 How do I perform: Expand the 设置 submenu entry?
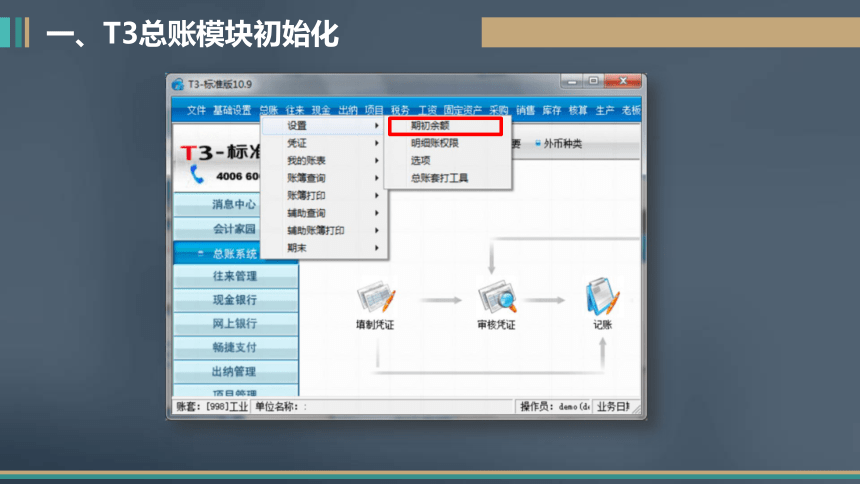(x=324, y=126)
